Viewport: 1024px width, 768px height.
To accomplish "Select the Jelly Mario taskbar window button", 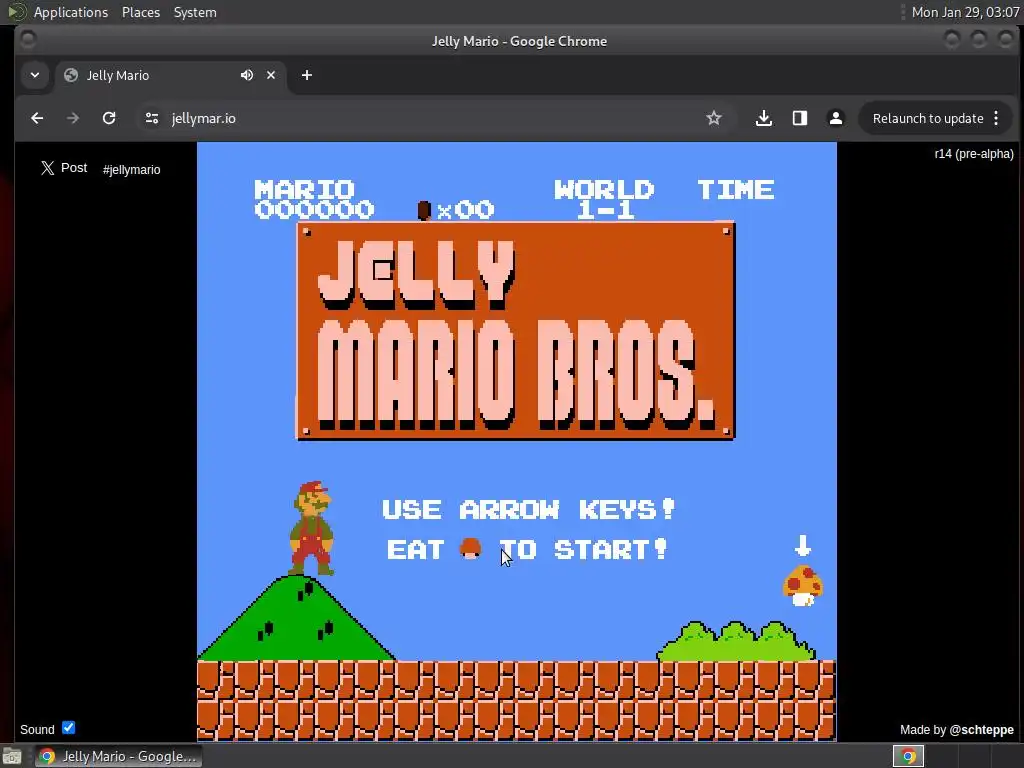I will tap(118, 756).
